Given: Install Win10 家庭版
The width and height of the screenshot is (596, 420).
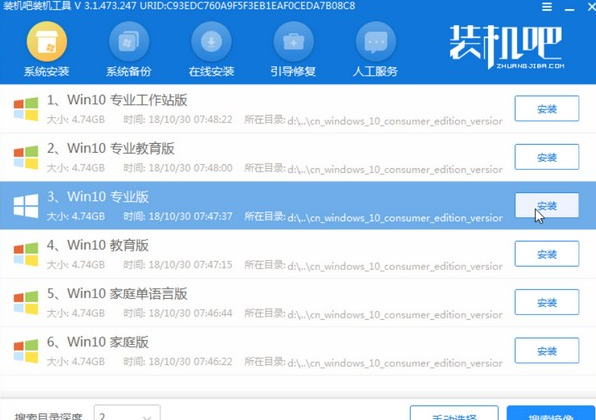Looking at the screenshot, I should click(x=547, y=350).
